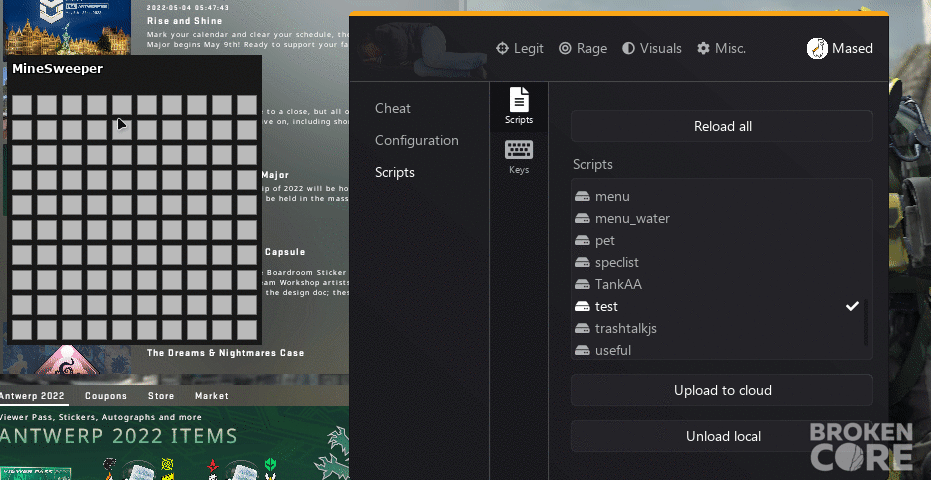Open the Scripts page icon

click(x=519, y=100)
